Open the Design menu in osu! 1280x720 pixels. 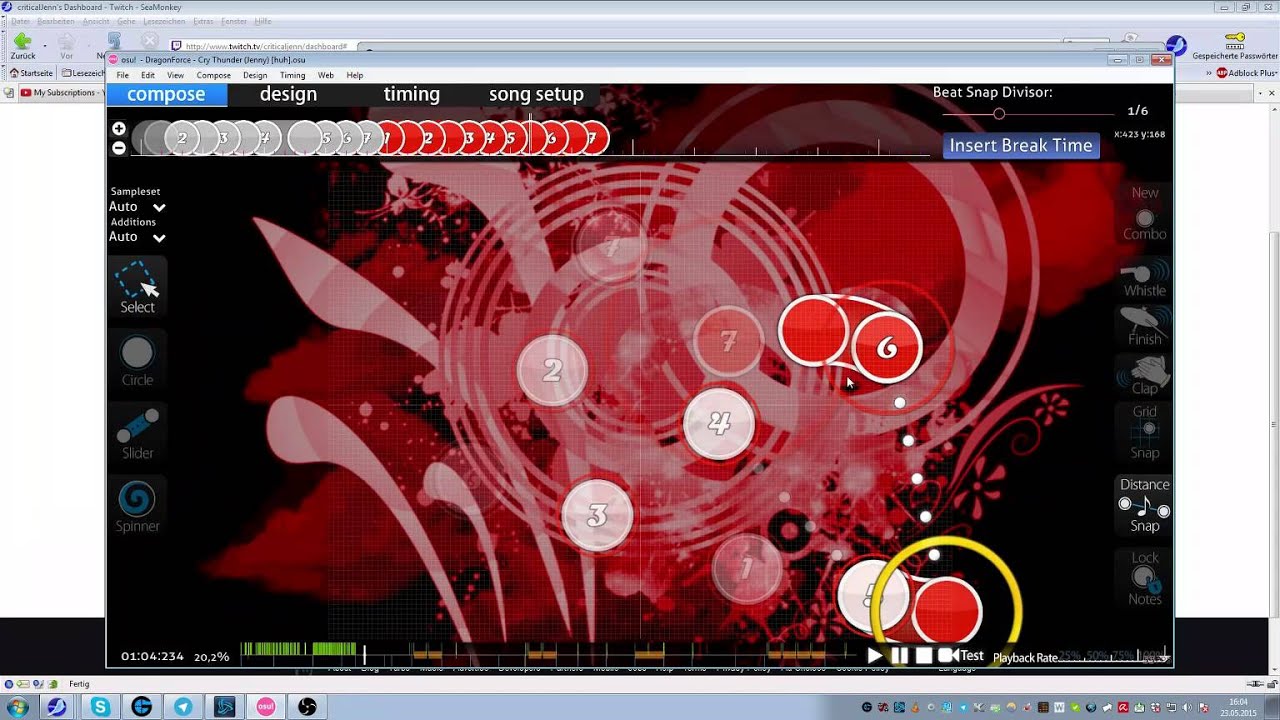(x=255, y=75)
